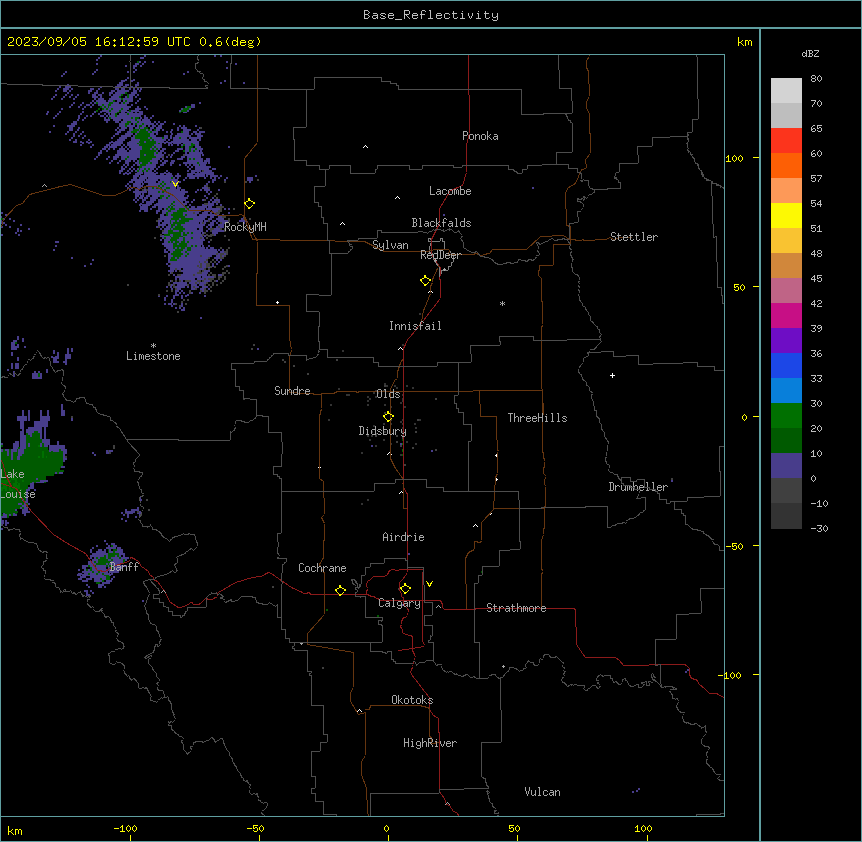Click the Strathmore city label

point(516,608)
